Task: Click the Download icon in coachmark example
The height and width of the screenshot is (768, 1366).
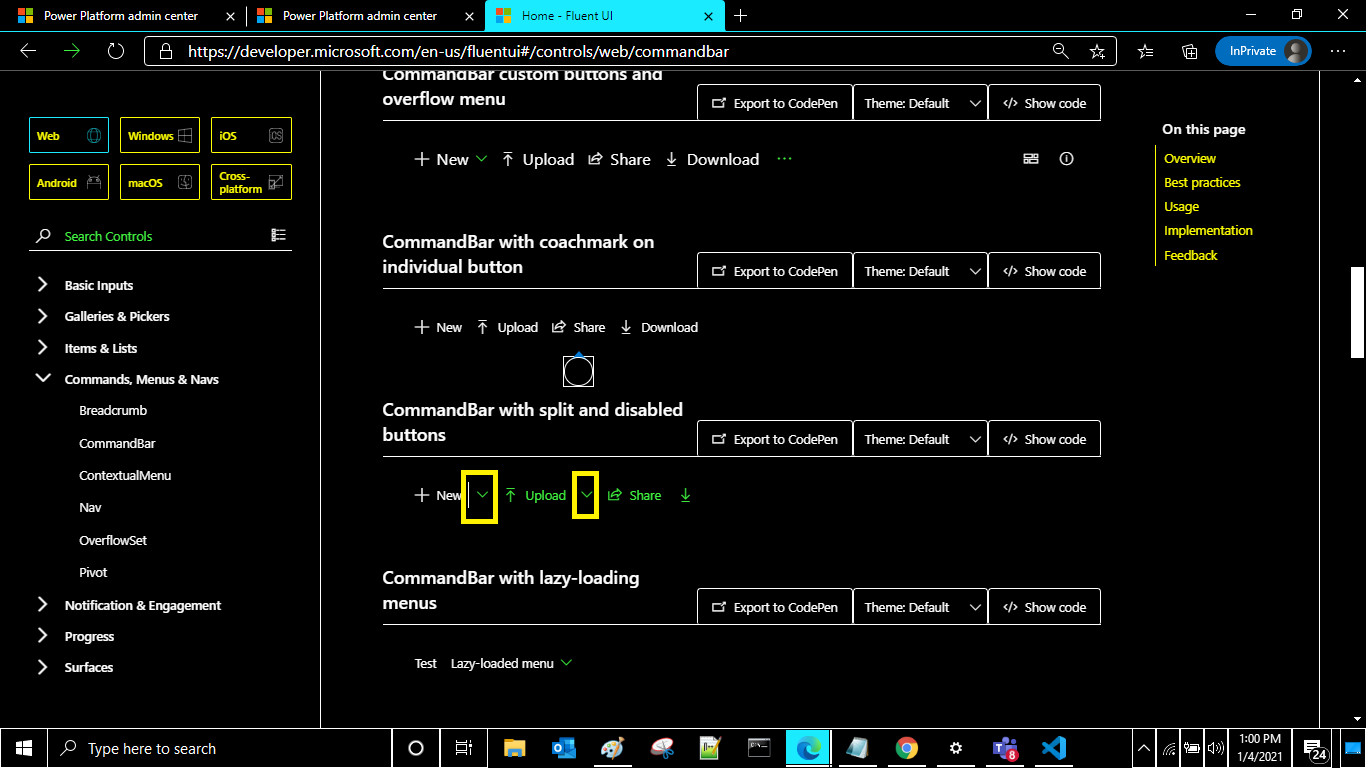Action: point(626,327)
